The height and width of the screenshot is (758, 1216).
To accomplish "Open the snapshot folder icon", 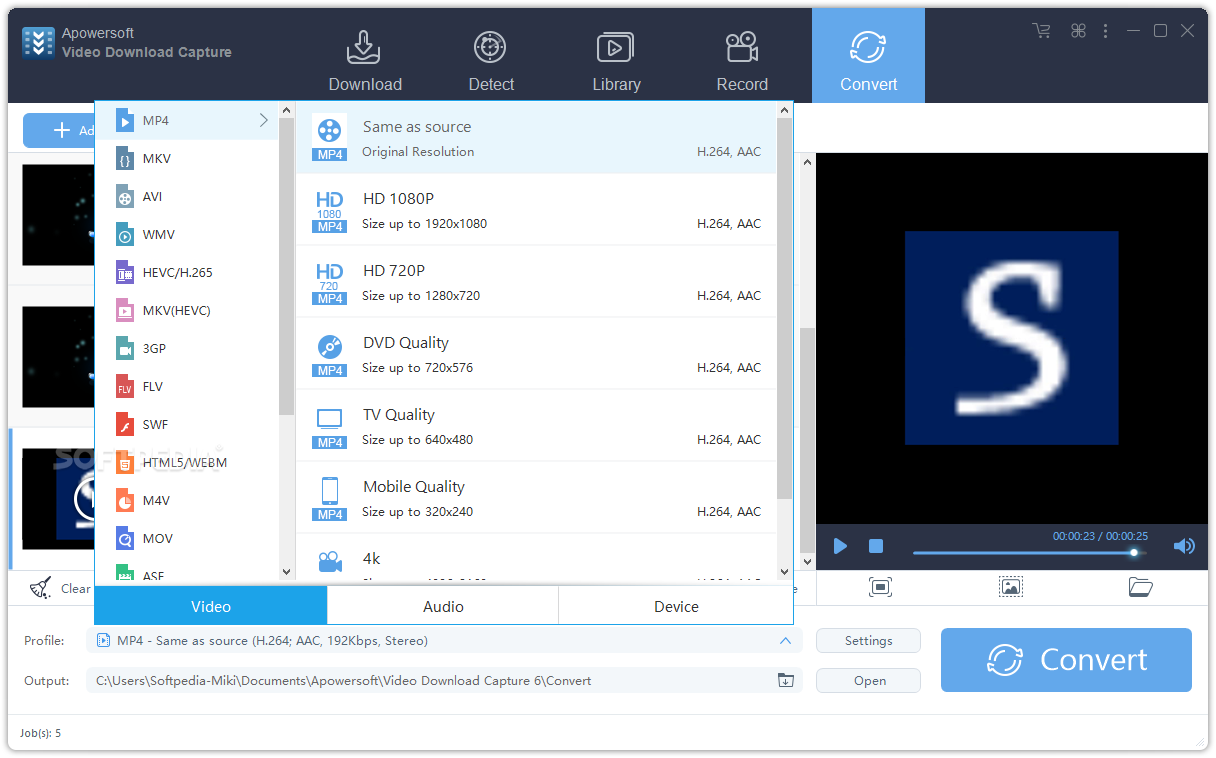I will tap(1141, 587).
